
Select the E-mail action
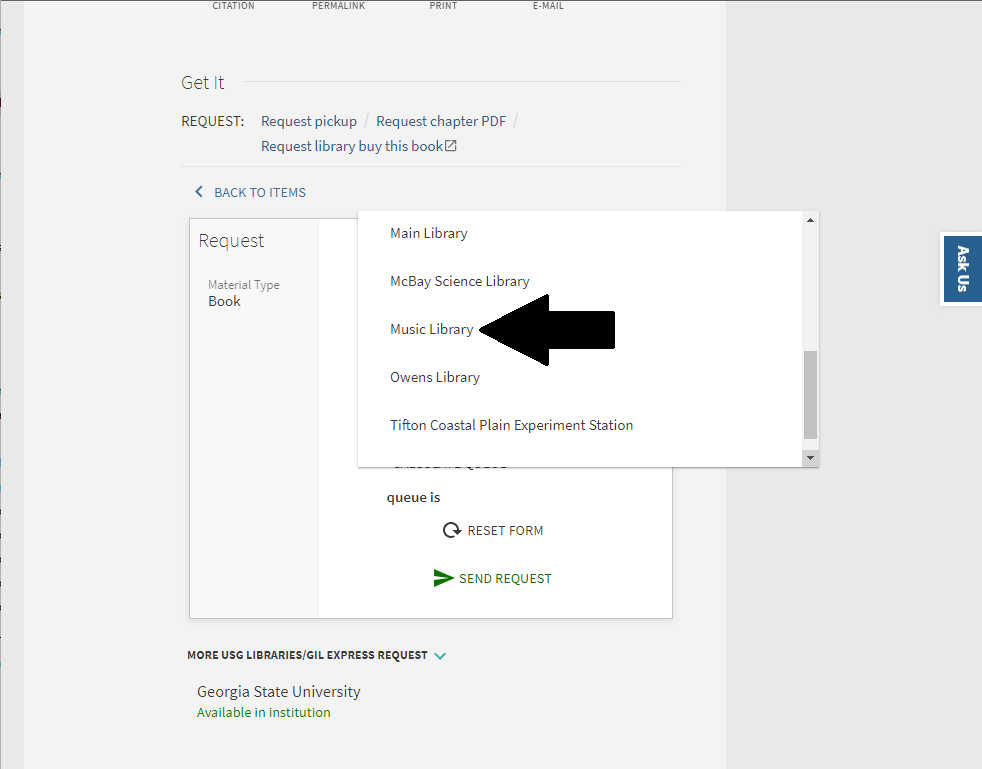coord(548,6)
